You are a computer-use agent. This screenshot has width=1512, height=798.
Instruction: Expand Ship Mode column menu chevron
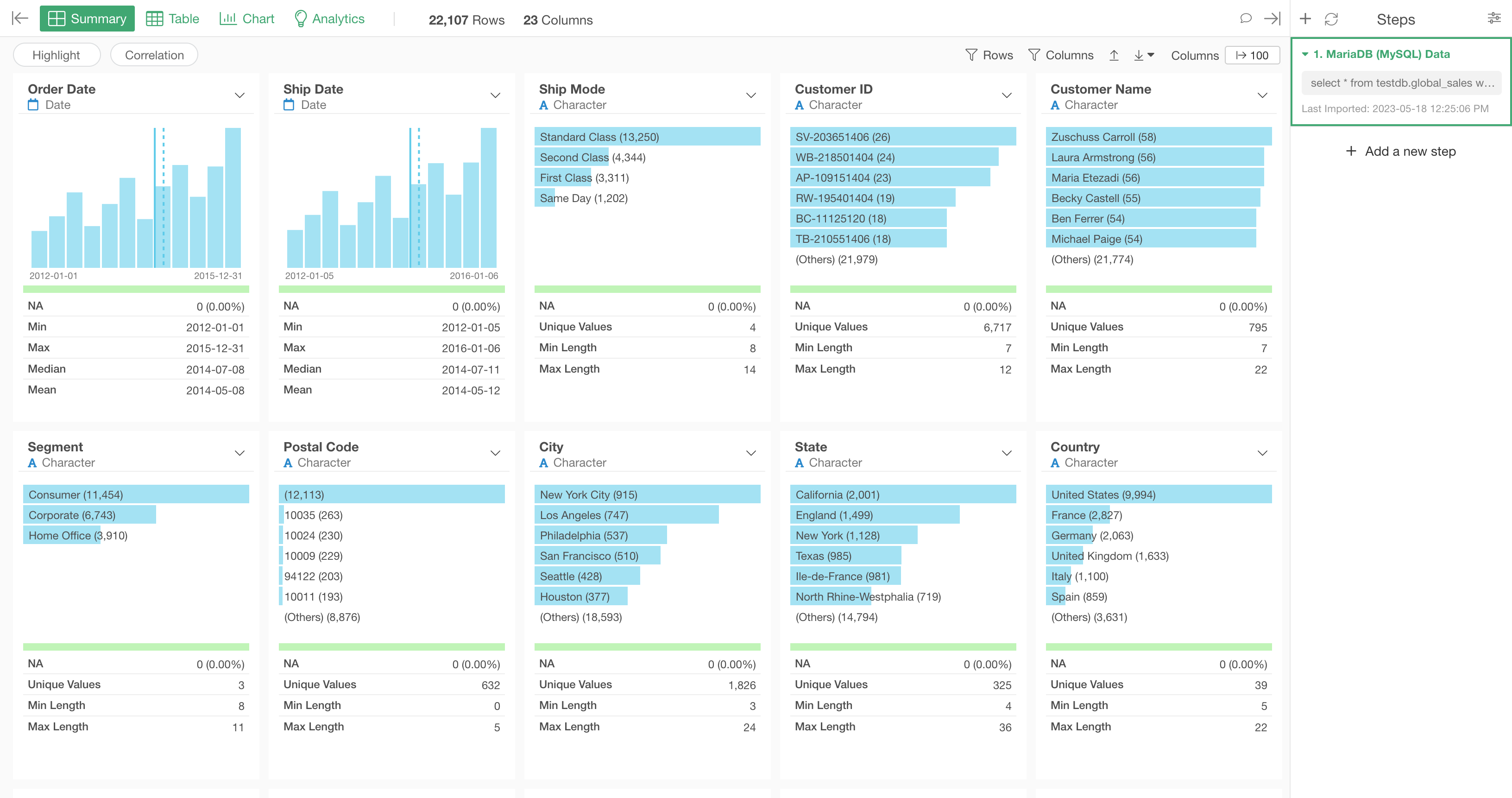(x=751, y=95)
